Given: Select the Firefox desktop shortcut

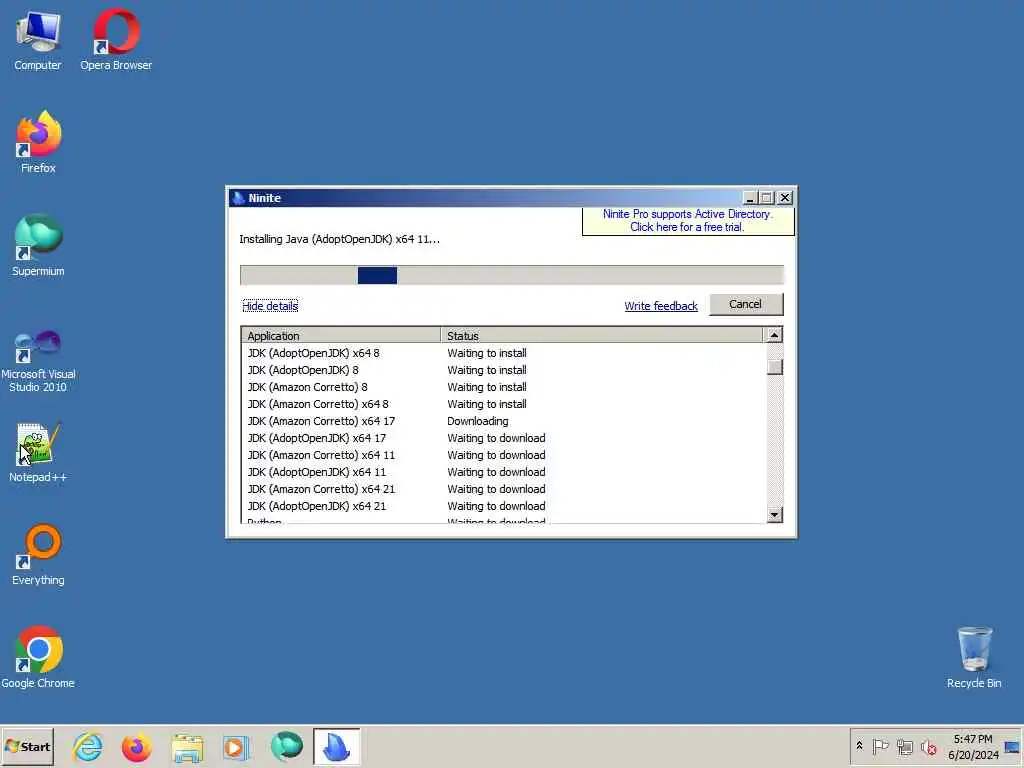Looking at the screenshot, I should coord(38,142).
